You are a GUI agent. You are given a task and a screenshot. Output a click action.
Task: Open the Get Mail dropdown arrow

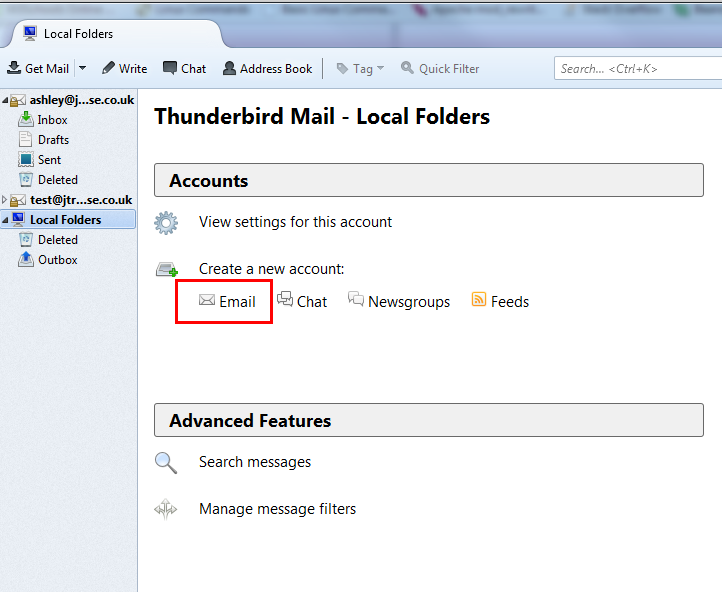click(82, 68)
